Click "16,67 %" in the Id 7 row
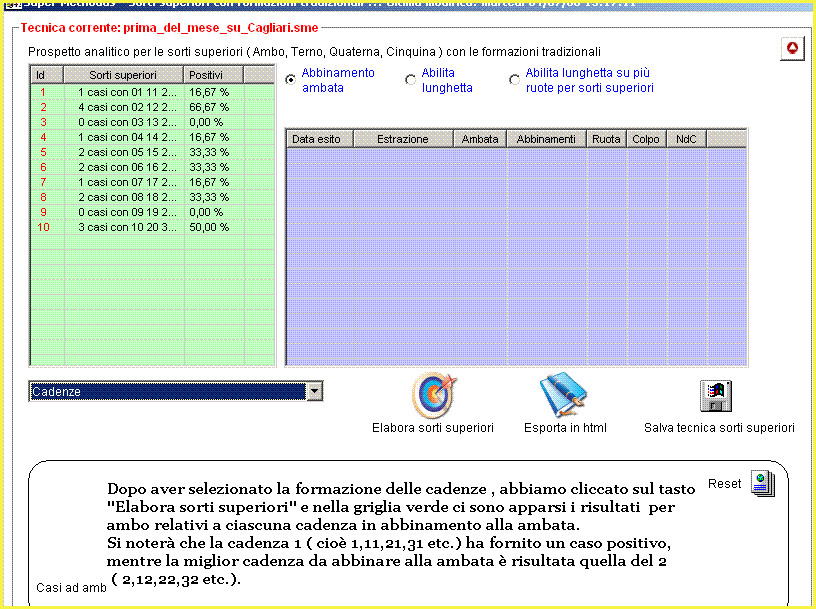 click(209, 183)
